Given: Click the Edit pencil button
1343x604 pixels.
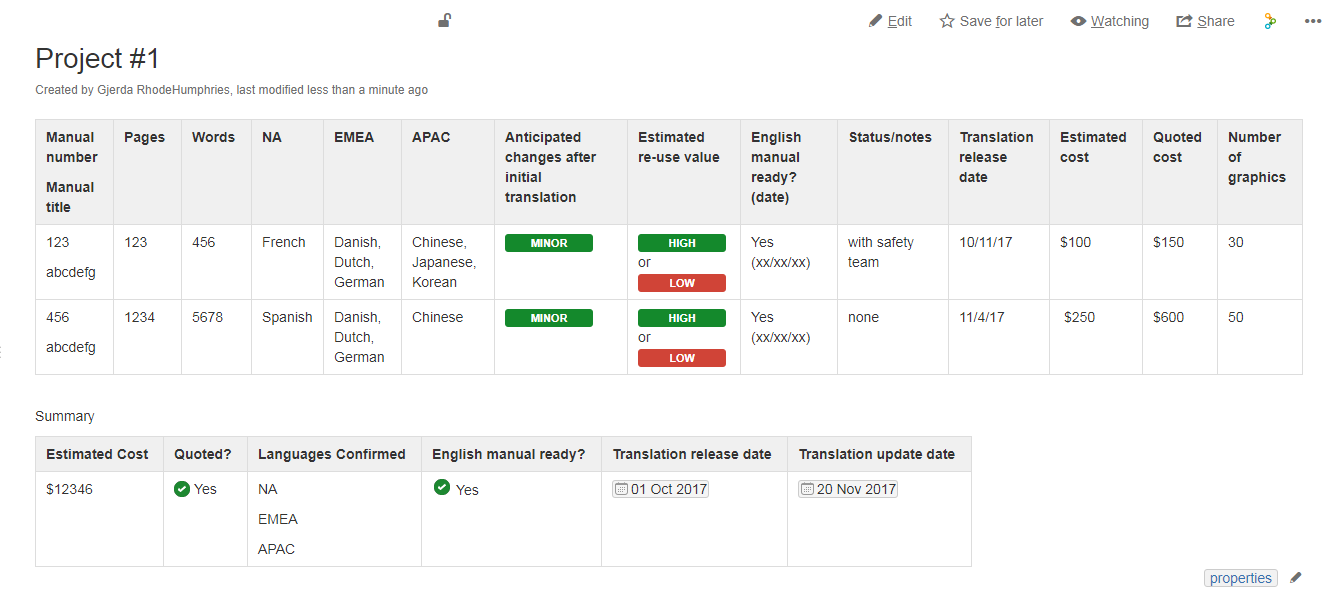Looking at the screenshot, I should tap(890, 21).
